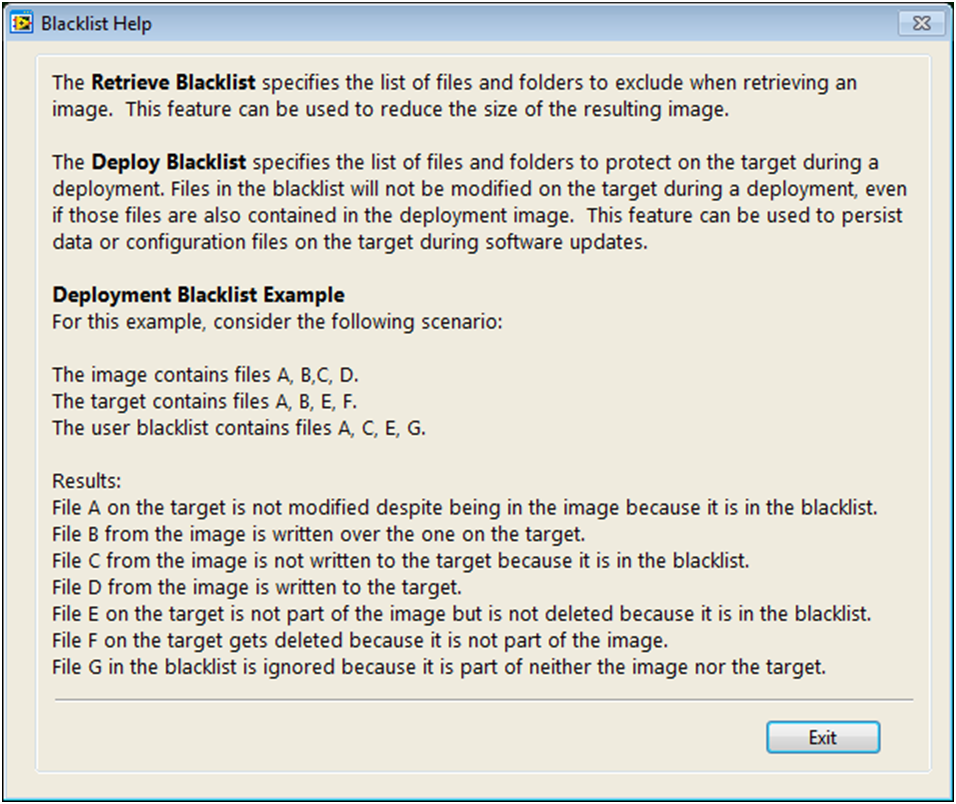
Task: Click the LabVIEW icon in the title bar
Action: coord(21,22)
